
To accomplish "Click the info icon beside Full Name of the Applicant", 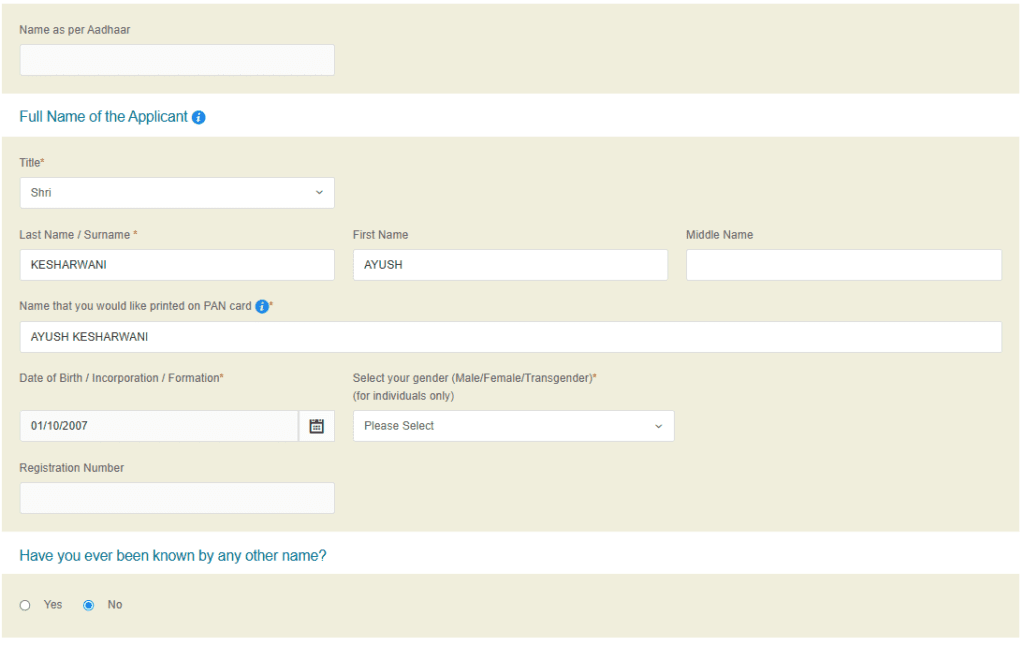I will tap(198, 117).
